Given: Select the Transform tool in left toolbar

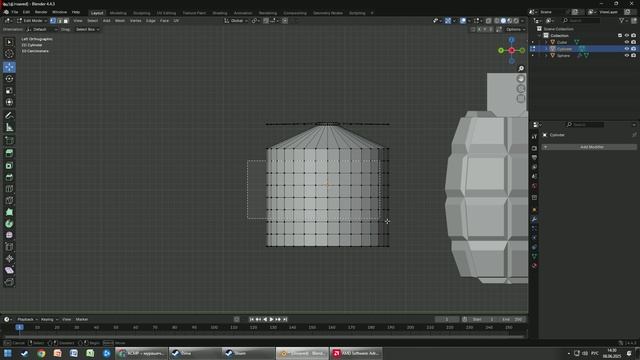Looking at the screenshot, I should [9, 102].
